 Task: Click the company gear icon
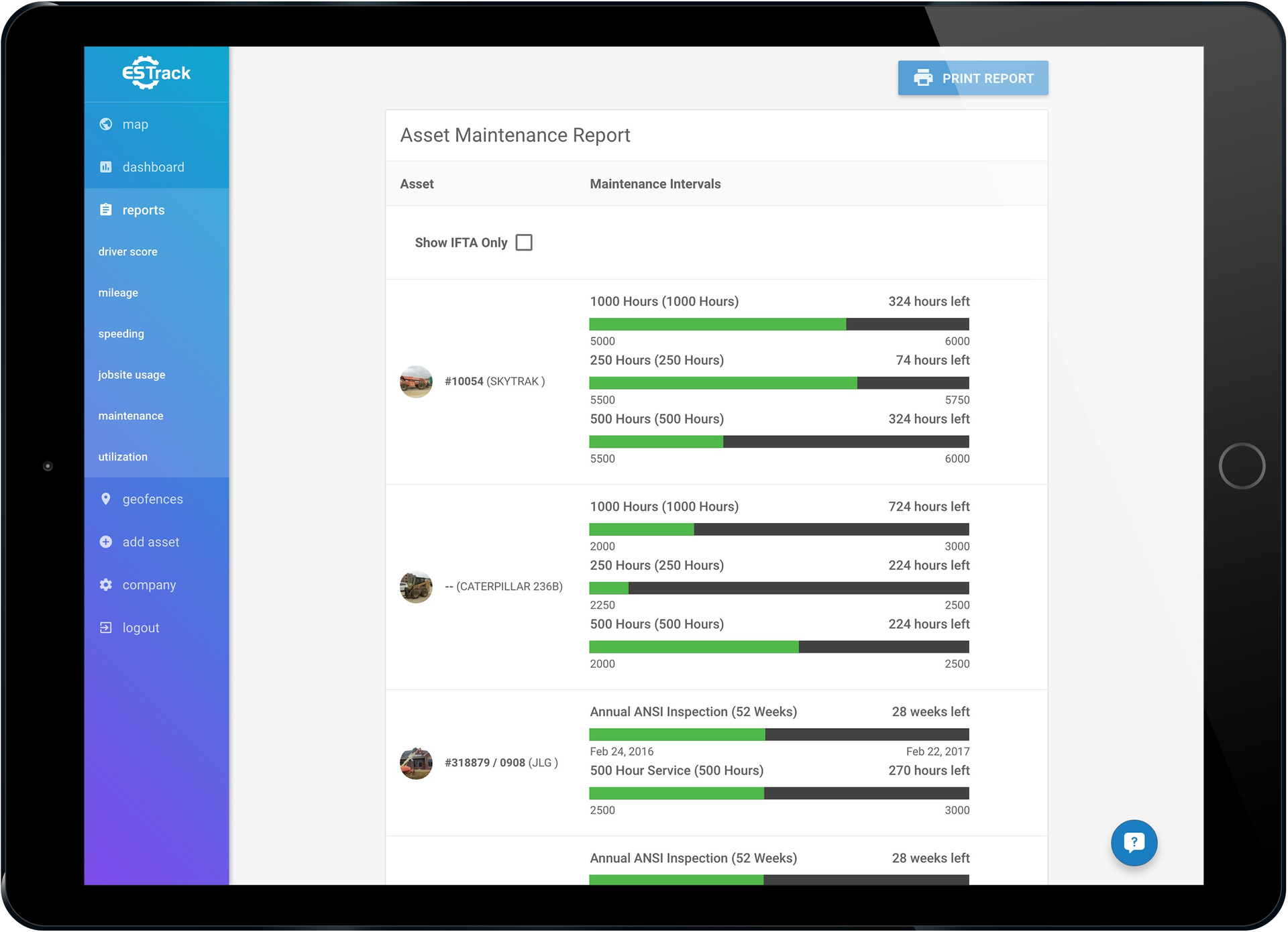tap(106, 585)
